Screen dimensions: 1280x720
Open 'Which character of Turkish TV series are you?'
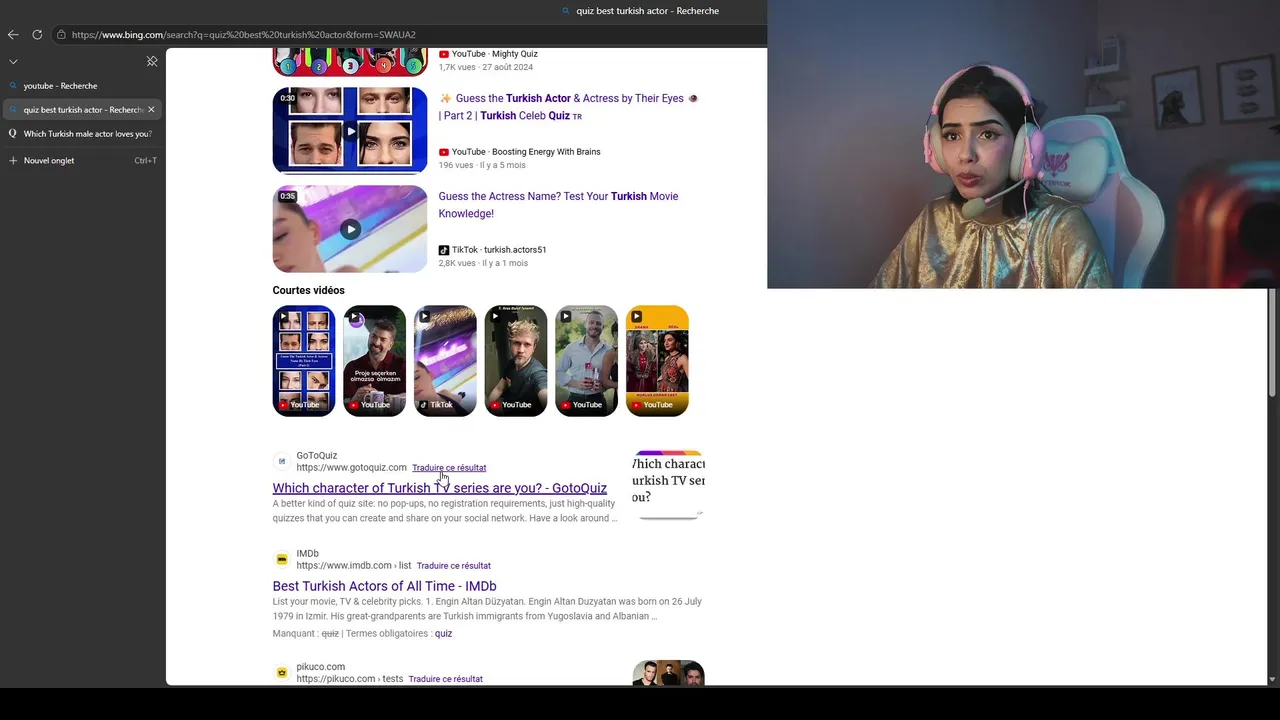(440, 488)
